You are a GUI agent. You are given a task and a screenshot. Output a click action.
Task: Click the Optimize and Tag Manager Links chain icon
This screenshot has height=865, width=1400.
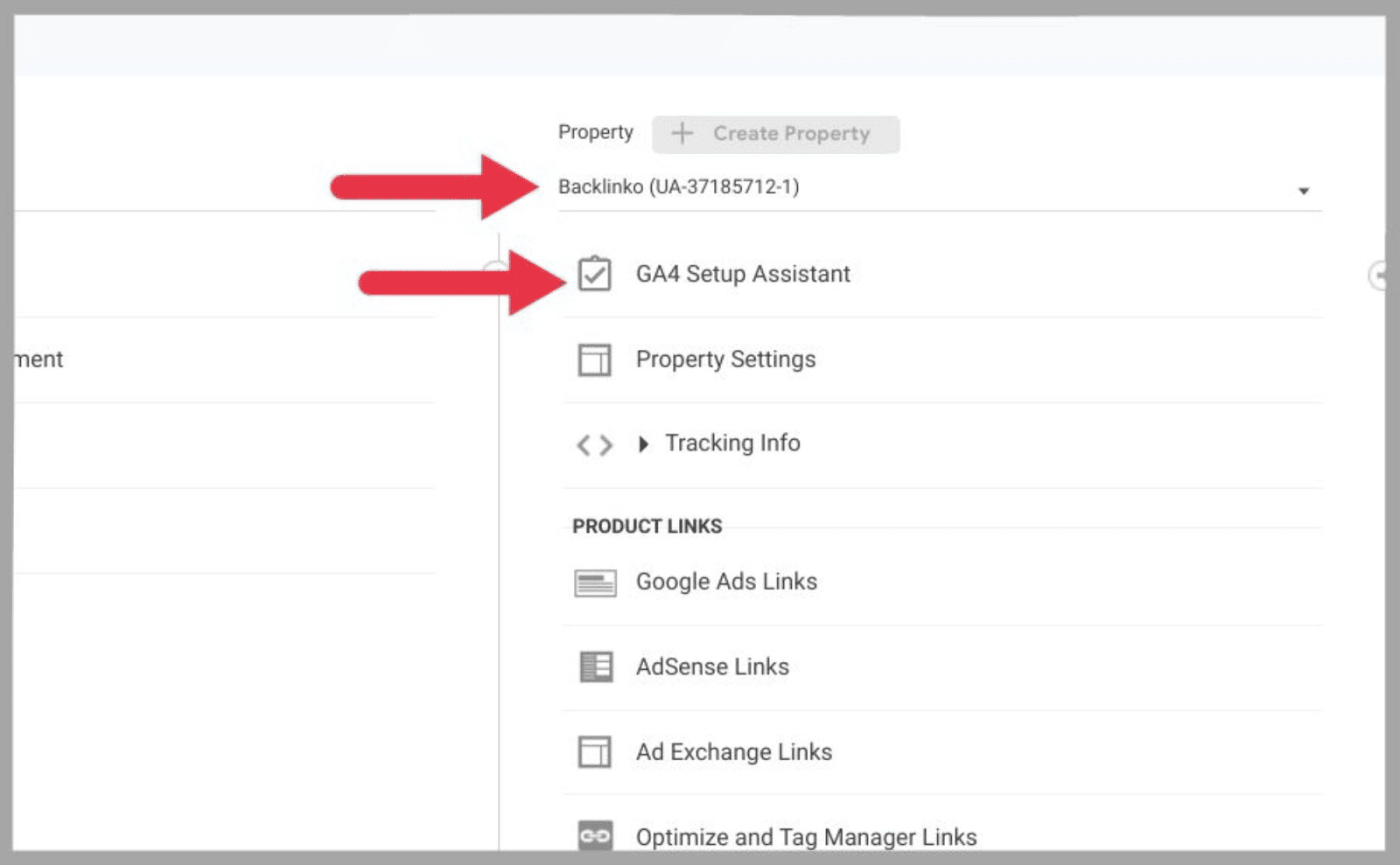tap(595, 836)
